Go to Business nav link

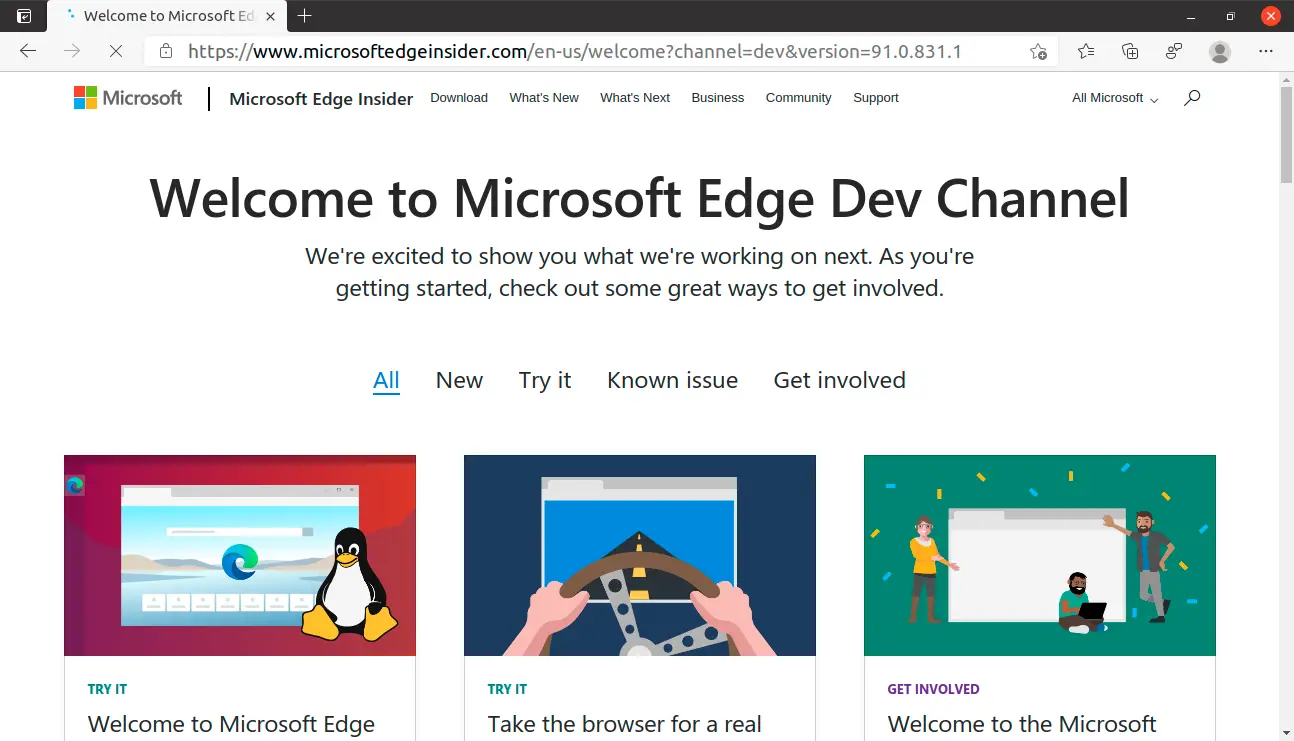[718, 98]
